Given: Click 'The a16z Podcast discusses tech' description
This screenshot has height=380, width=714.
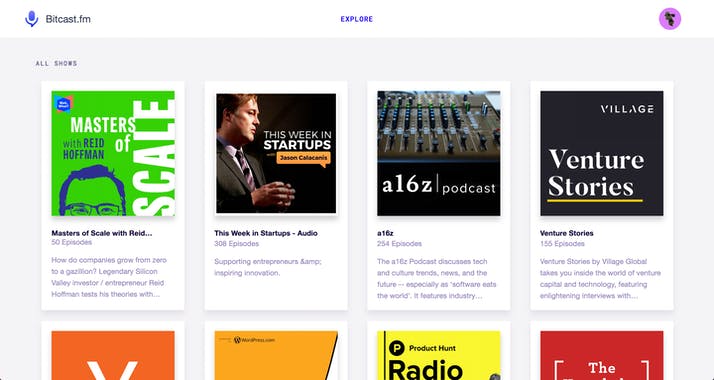Looking at the screenshot, I should coord(437,279).
